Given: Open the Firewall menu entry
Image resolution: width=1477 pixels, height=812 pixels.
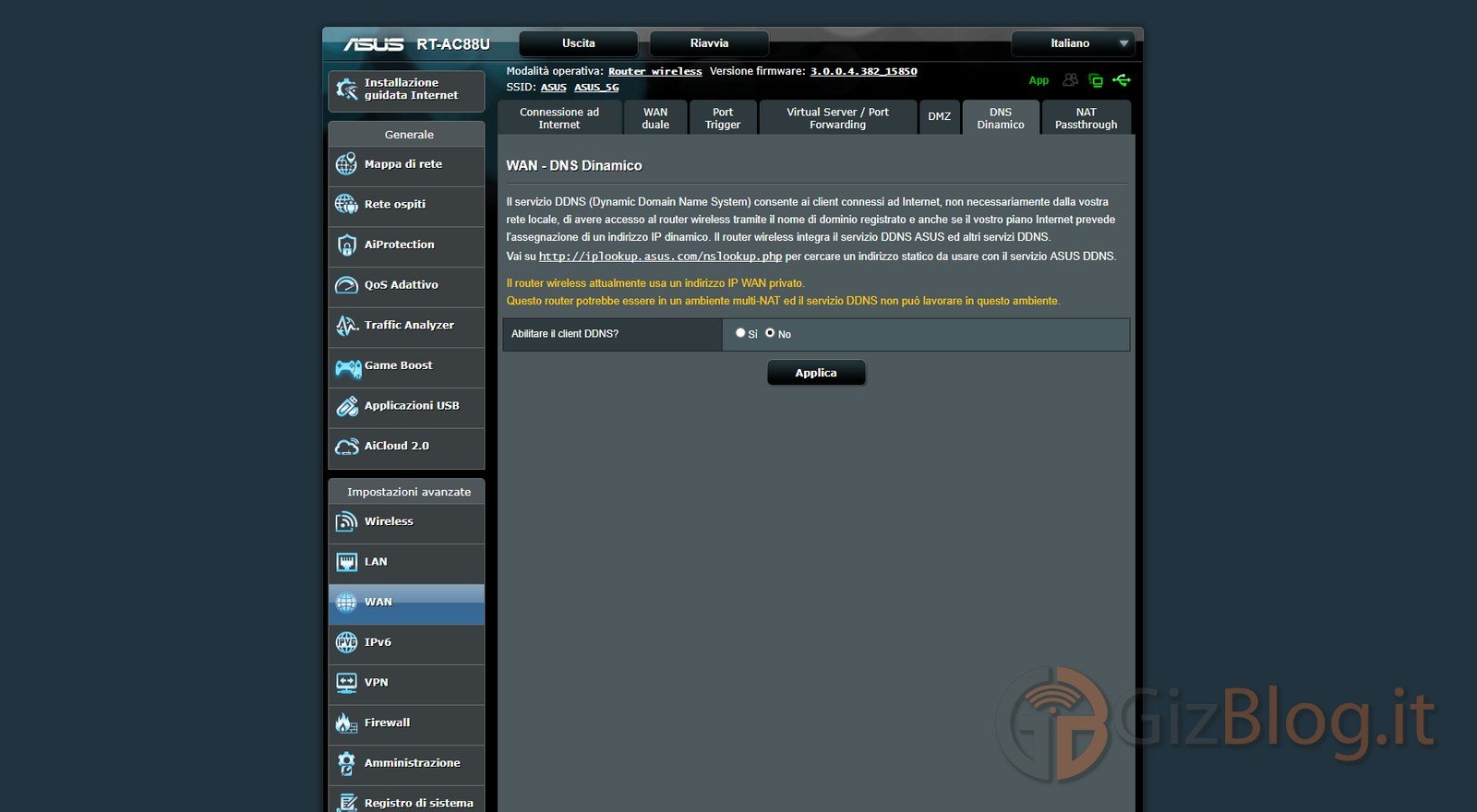Looking at the screenshot, I should coord(406,723).
